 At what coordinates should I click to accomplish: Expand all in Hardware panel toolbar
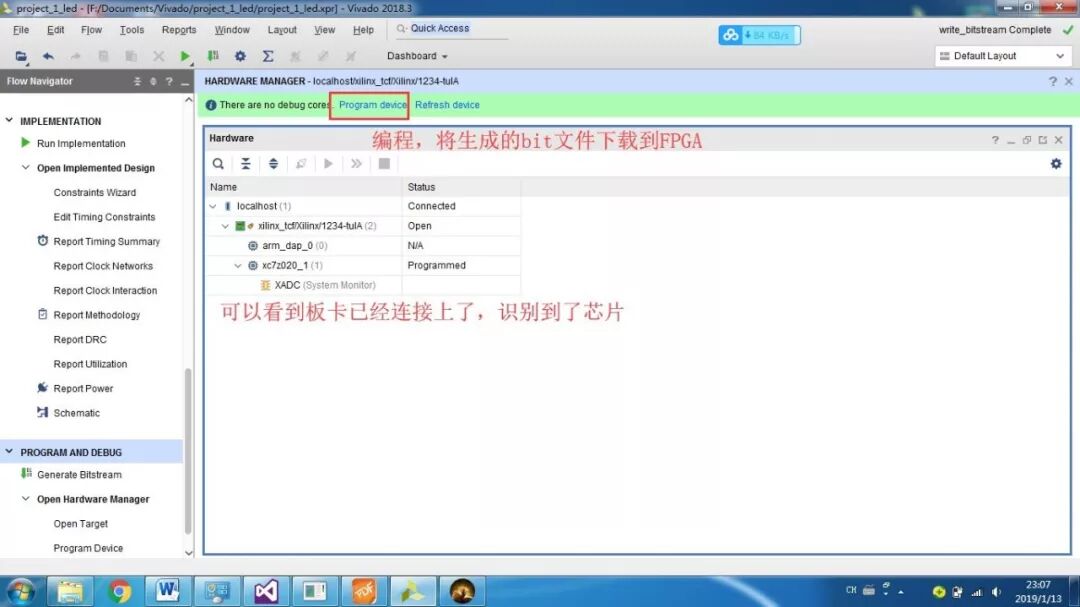coord(273,163)
